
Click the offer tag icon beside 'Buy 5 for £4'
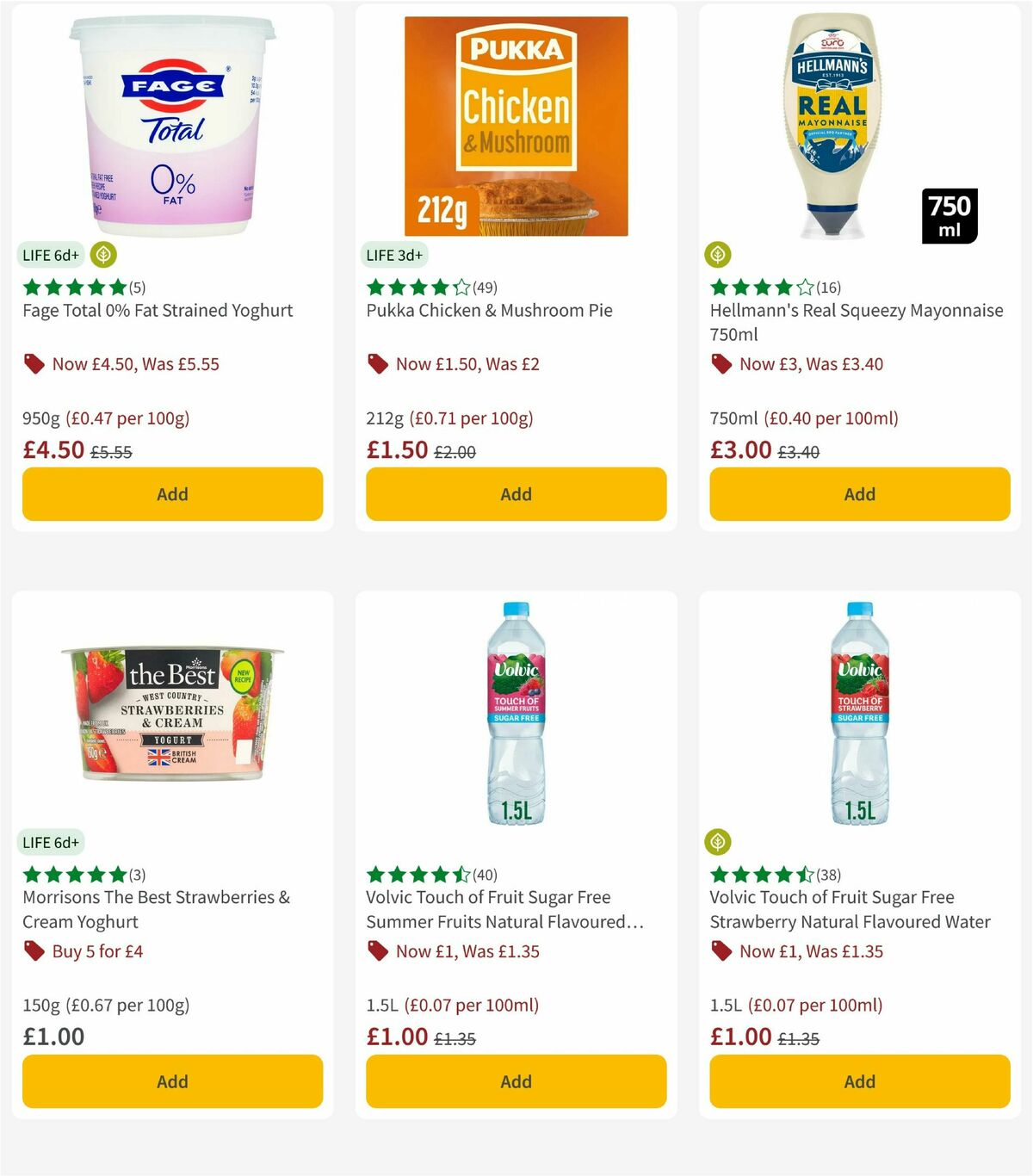click(x=34, y=951)
